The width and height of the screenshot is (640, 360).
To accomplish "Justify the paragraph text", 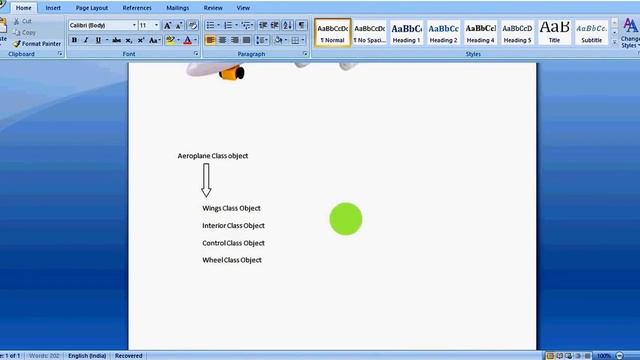I will pos(247,40).
